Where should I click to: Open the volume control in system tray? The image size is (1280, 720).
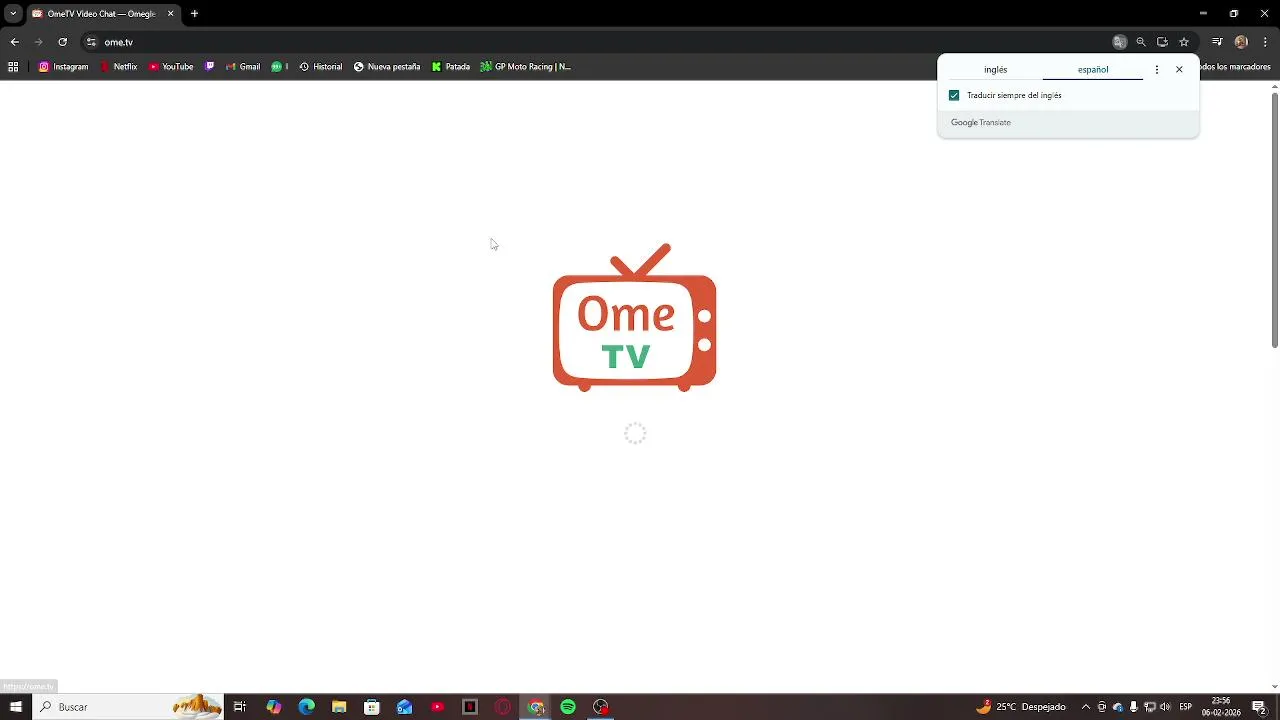[x=1165, y=707]
